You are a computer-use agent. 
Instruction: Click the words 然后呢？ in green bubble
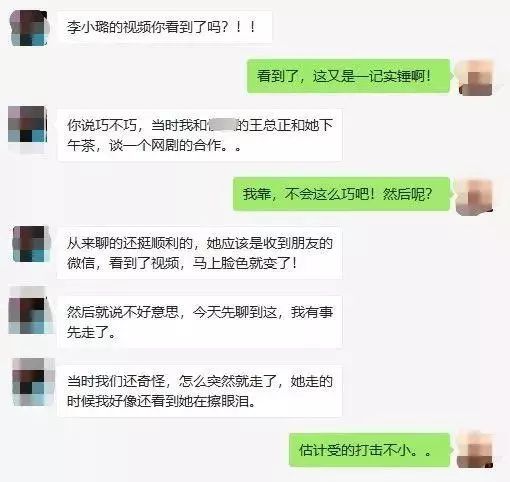click(x=407, y=194)
